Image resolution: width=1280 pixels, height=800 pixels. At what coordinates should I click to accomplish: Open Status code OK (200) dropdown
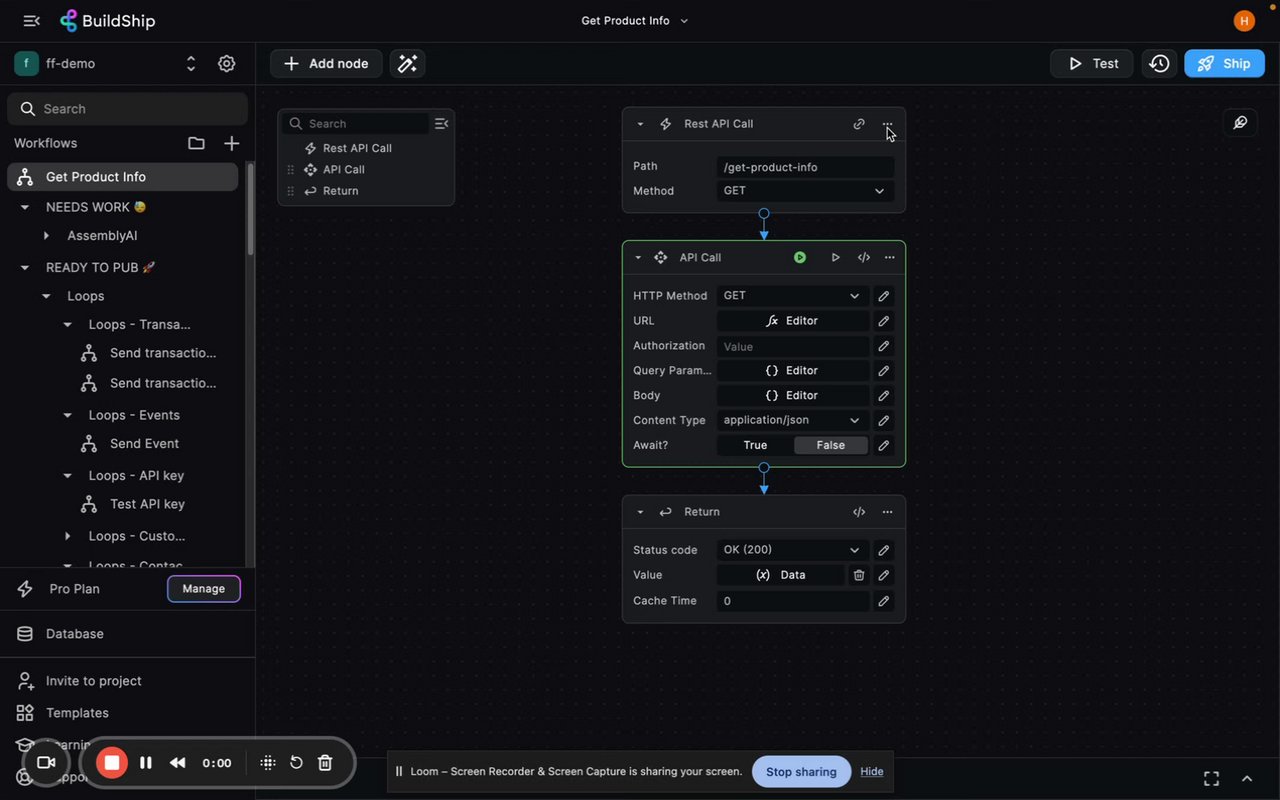click(x=792, y=550)
